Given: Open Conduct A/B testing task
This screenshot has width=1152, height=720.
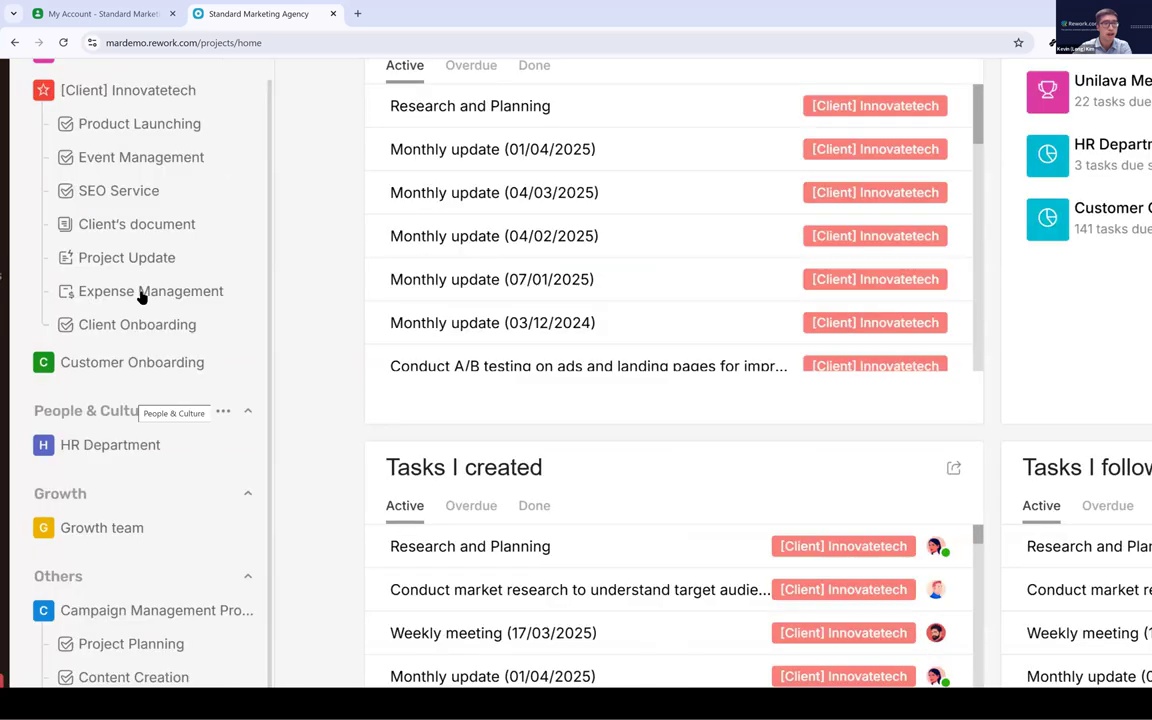Looking at the screenshot, I should click(x=588, y=365).
